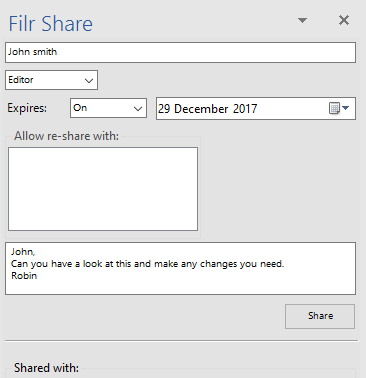Click the "Can you have a look" message line
Screen dimensions: 366x378
pyautogui.click(x=147, y=264)
